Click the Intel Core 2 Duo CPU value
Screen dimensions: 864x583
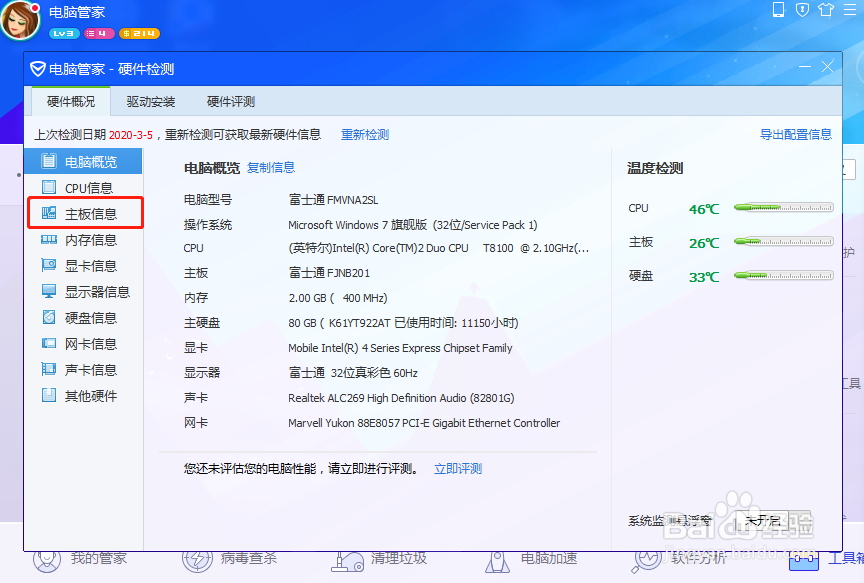[x=439, y=248]
